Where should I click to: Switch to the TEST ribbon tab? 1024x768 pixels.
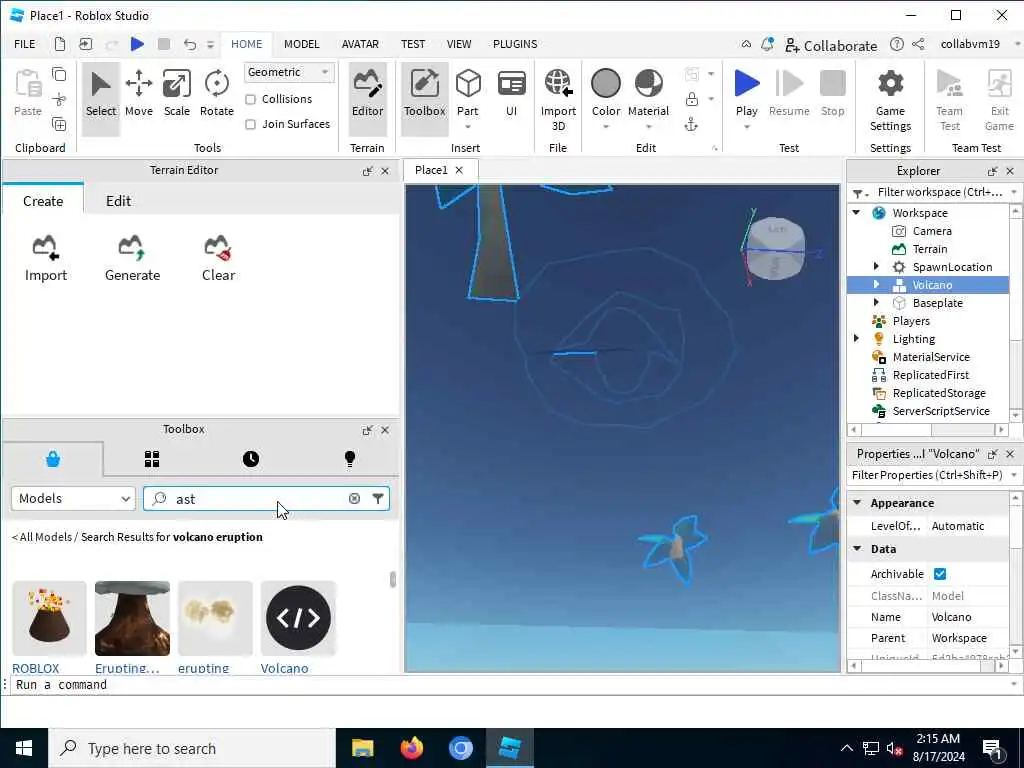tap(413, 44)
